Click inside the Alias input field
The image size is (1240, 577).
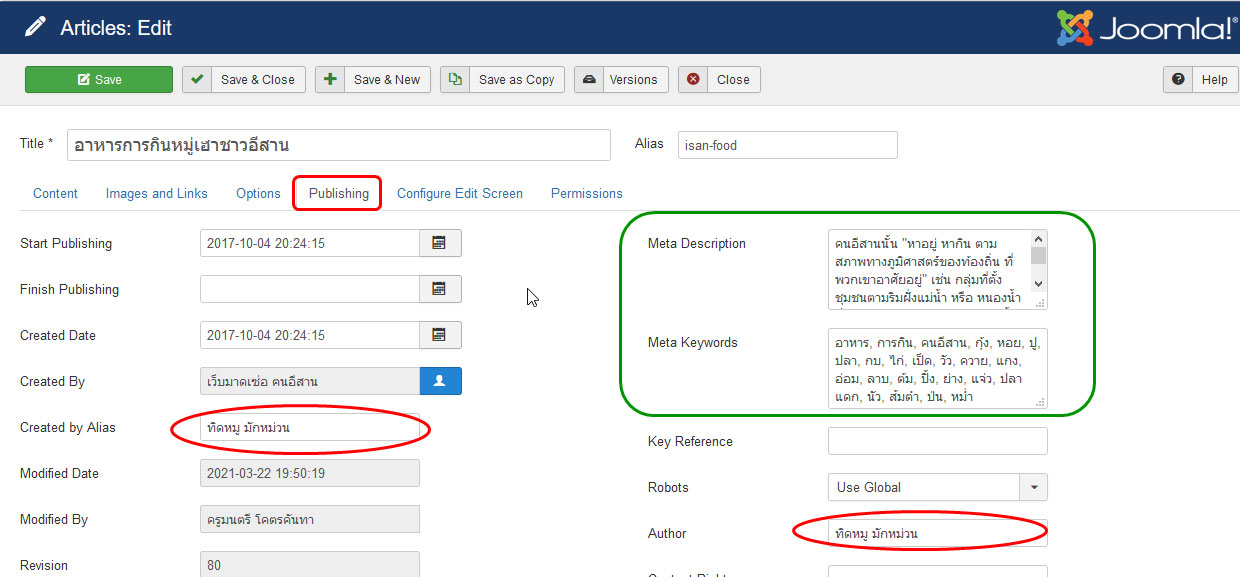pos(787,144)
